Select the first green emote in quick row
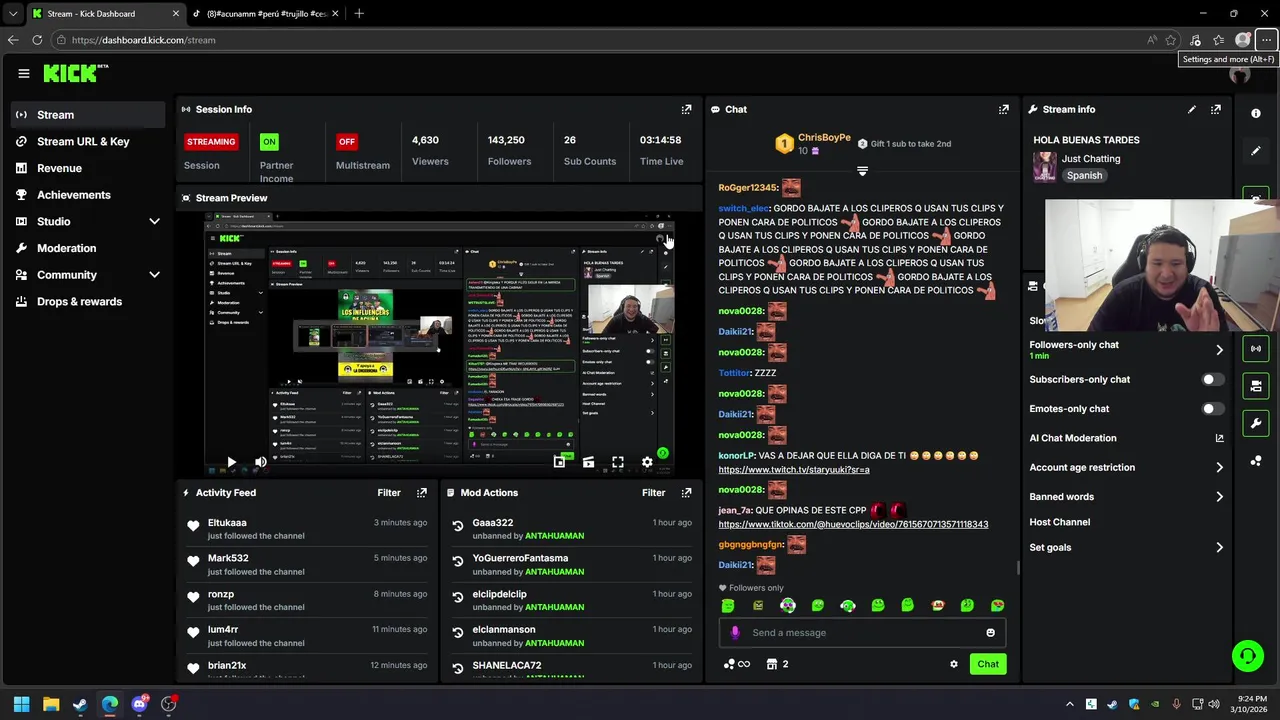Screen dimensions: 1280x720 [728, 606]
